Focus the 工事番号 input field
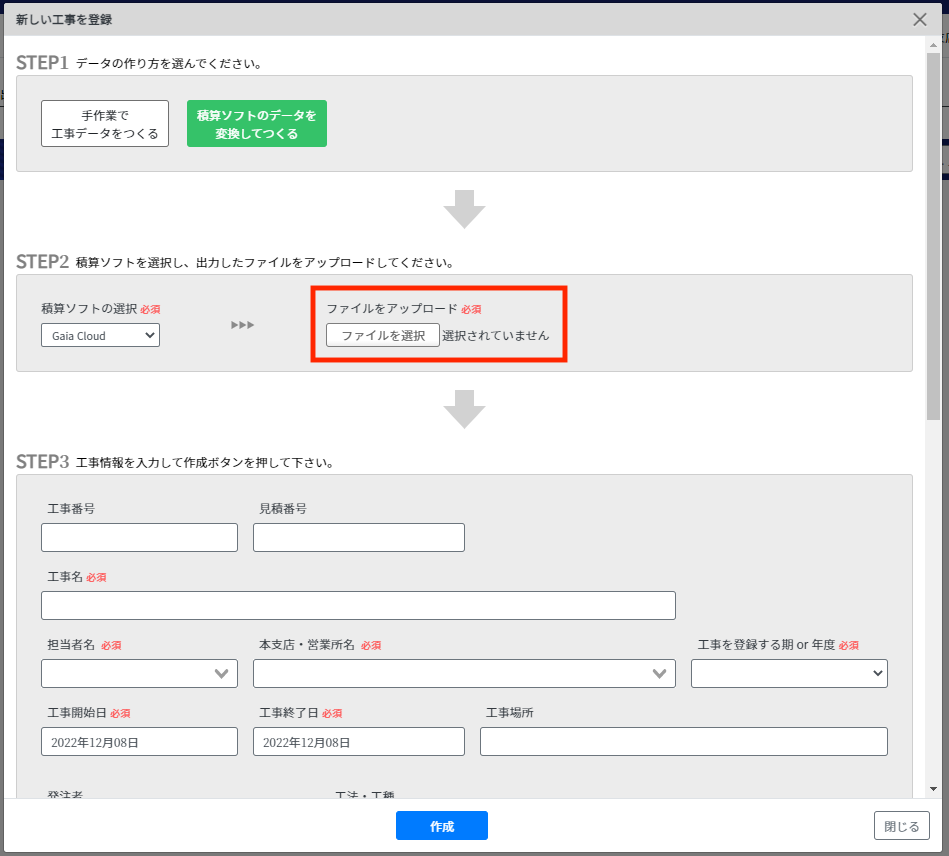 point(139,538)
